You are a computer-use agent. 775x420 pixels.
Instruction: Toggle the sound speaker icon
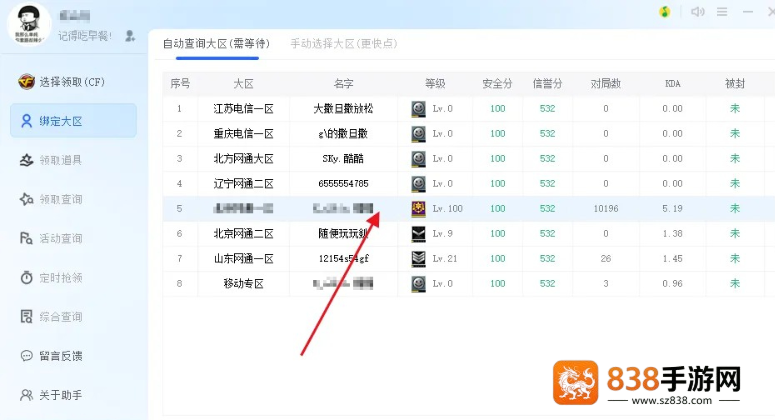(x=697, y=11)
